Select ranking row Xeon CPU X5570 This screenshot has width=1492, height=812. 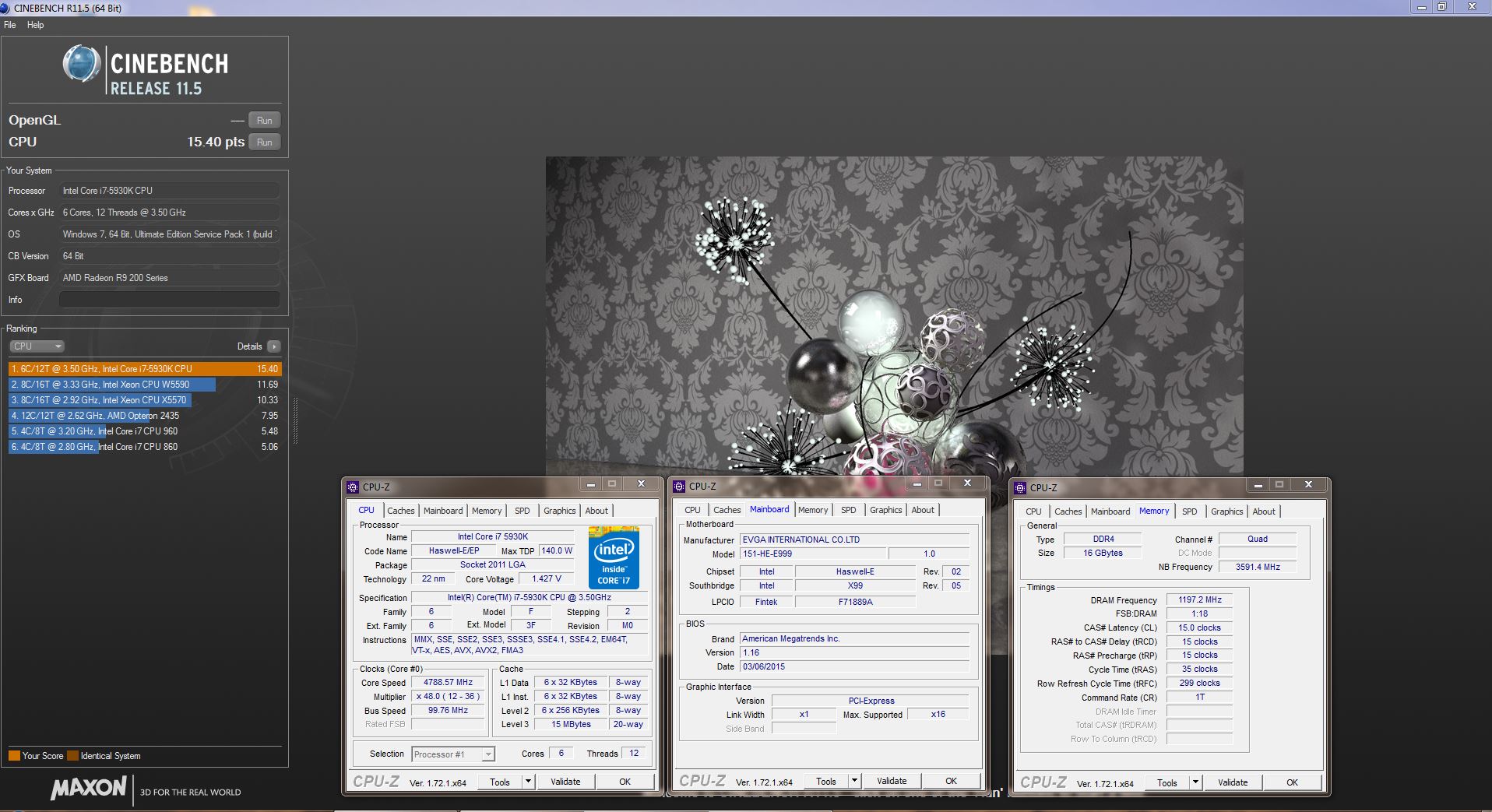point(145,400)
